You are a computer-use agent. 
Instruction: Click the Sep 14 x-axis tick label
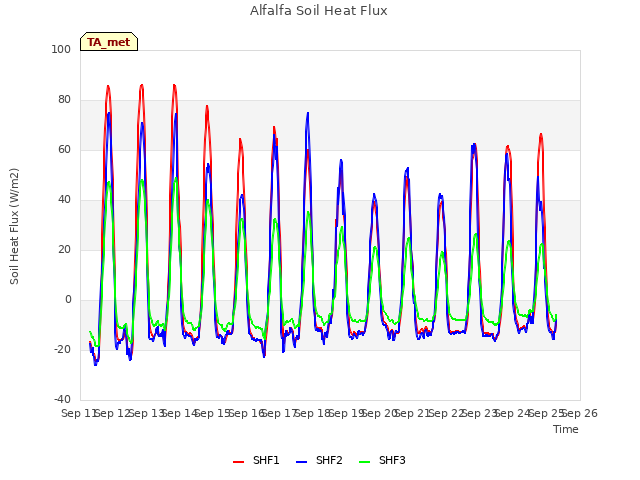point(180,413)
